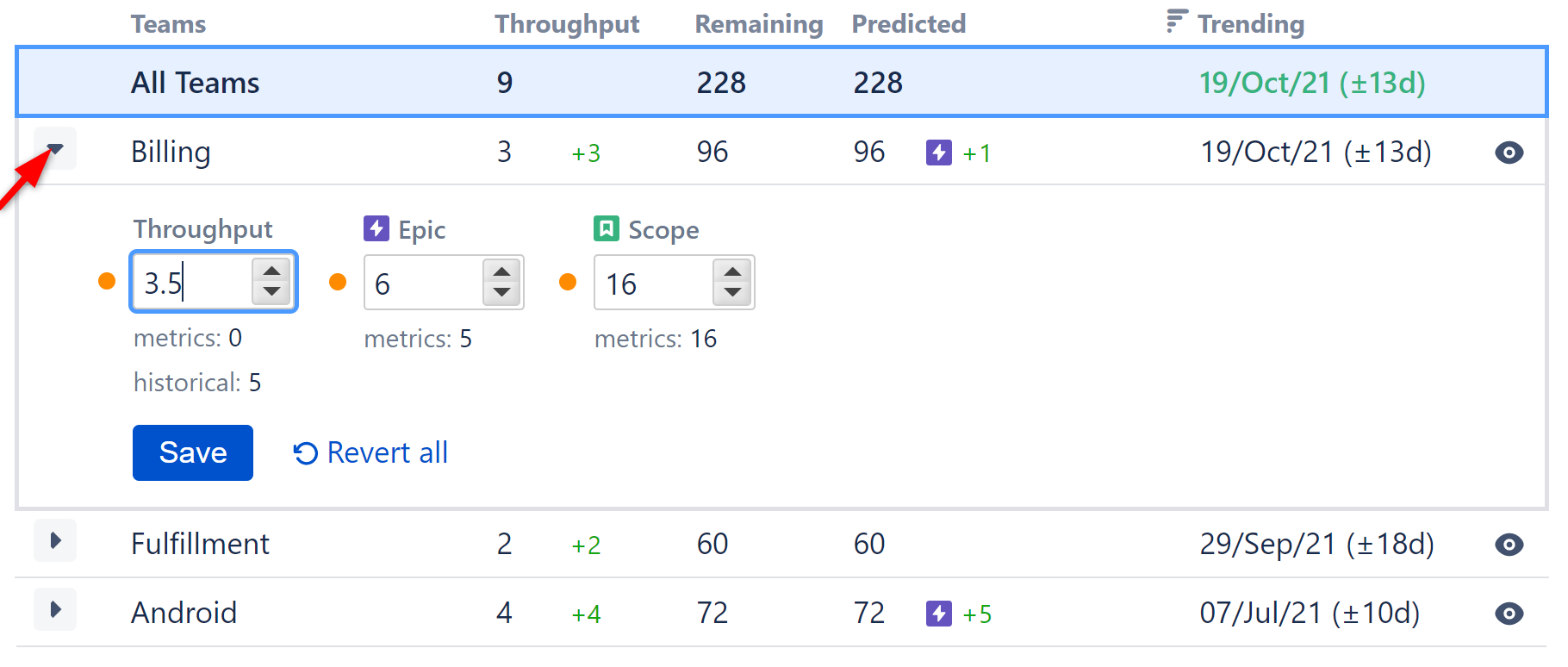
Task: Select the Teams column header
Action: 168,23
